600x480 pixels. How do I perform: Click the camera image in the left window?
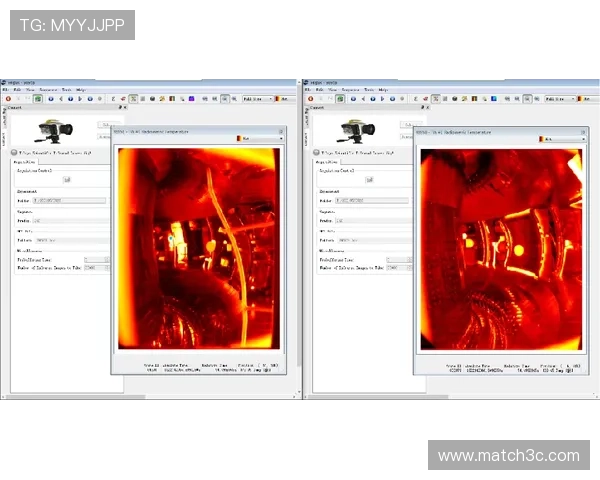[59, 131]
